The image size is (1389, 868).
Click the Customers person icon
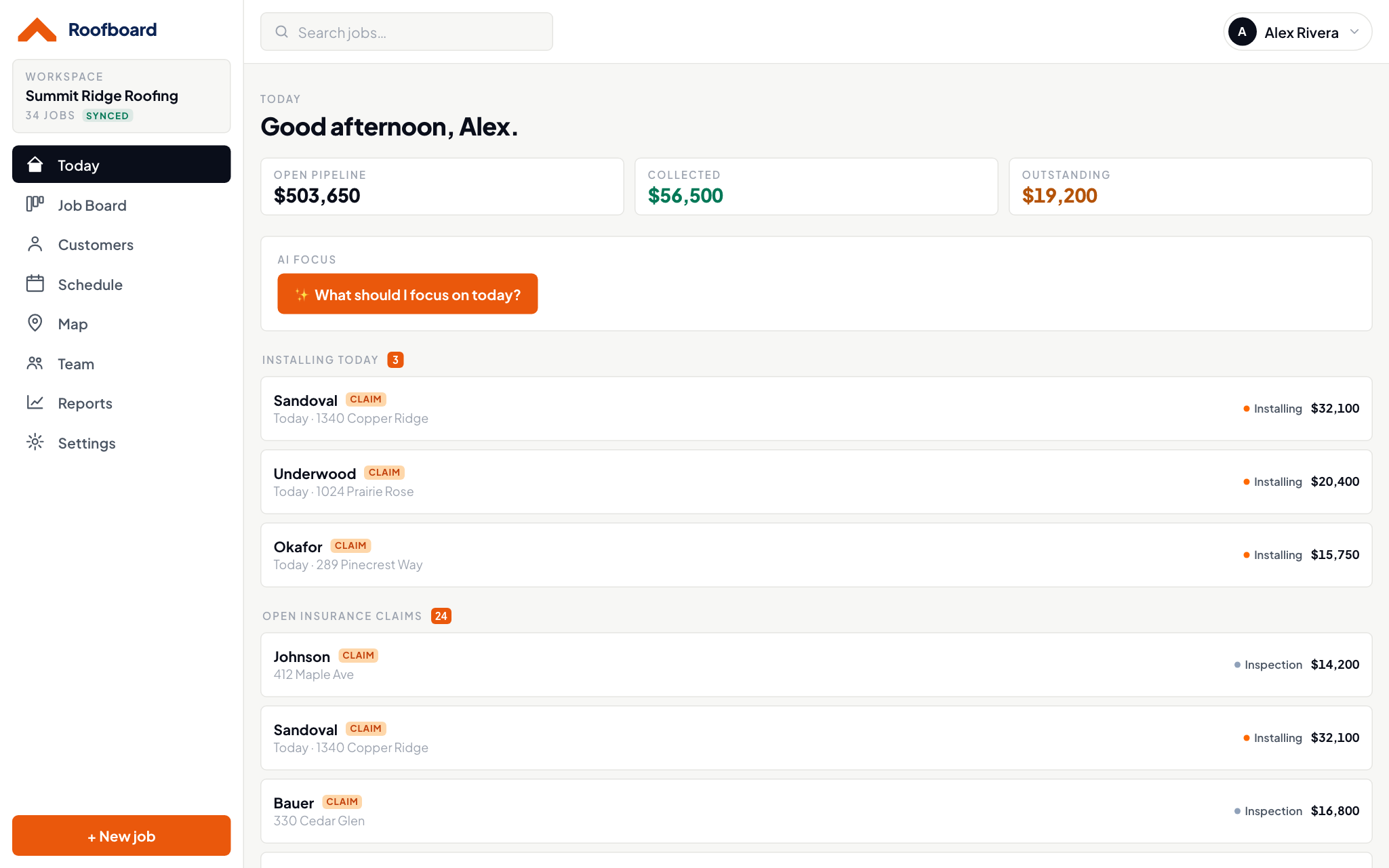point(35,244)
